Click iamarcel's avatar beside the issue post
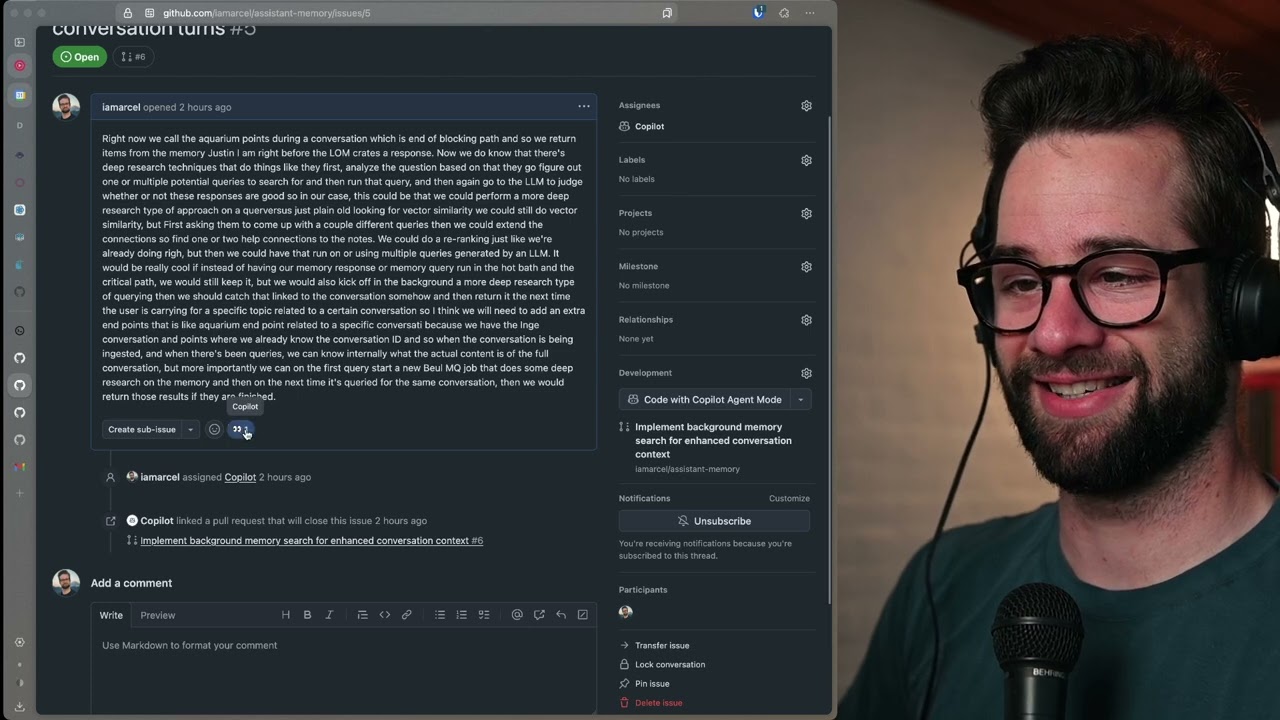Screen dimensions: 1280x720 (x=66, y=107)
